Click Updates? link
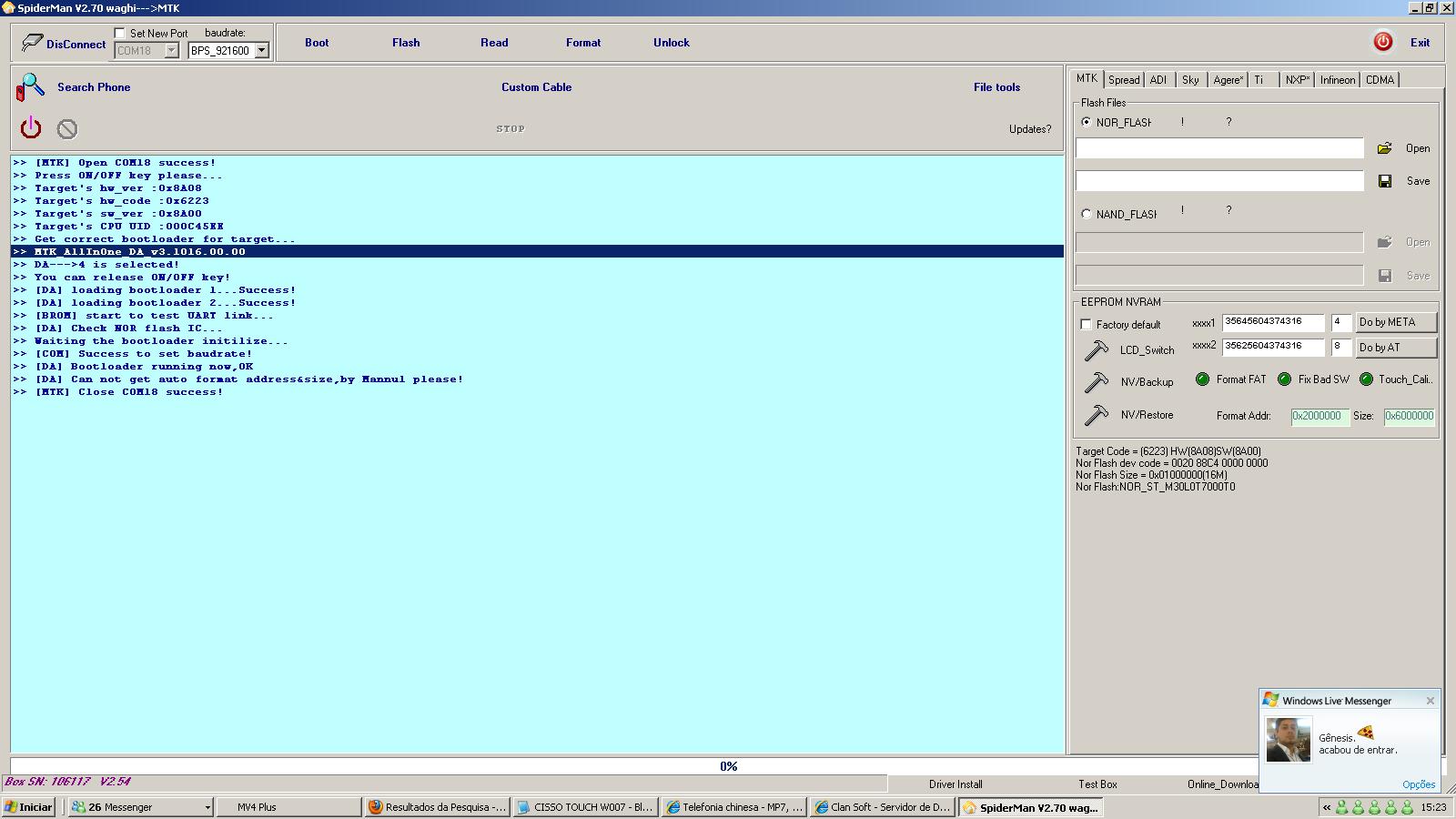Viewport: 1456px width, 819px height. coord(1030,129)
